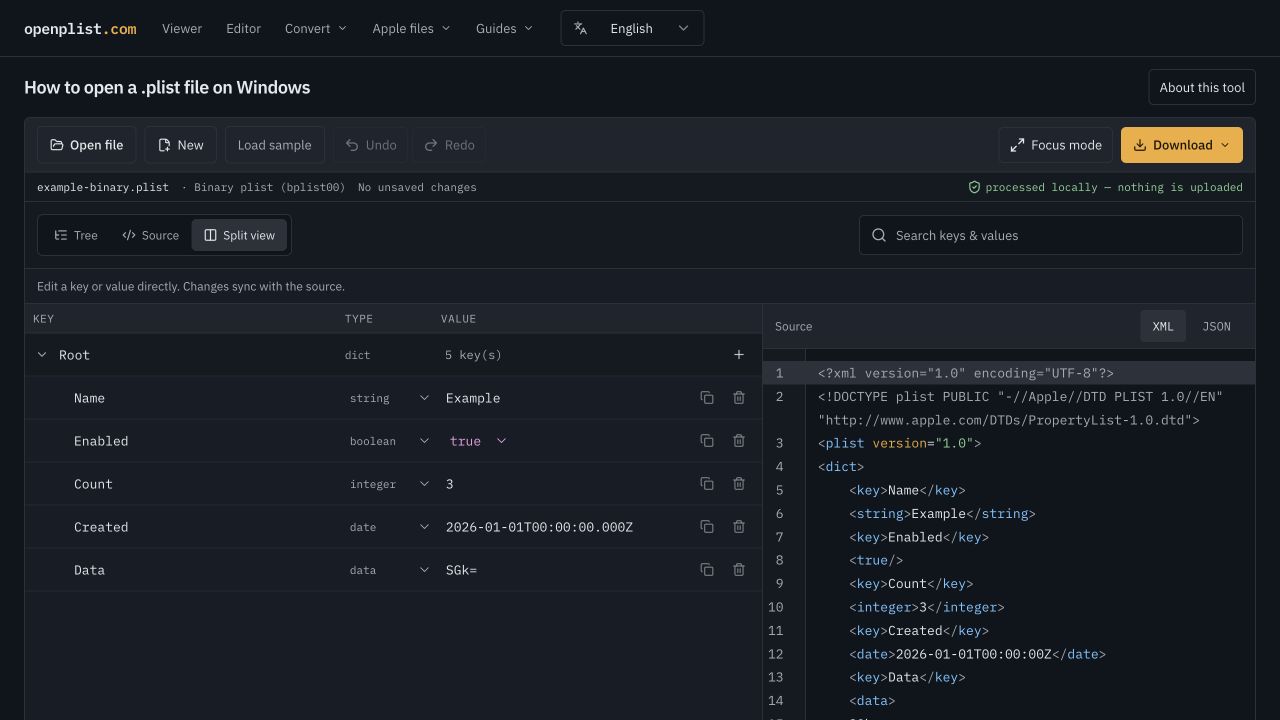Collapse the Root dict node
This screenshot has height=720, width=1280.
coord(42,355)
